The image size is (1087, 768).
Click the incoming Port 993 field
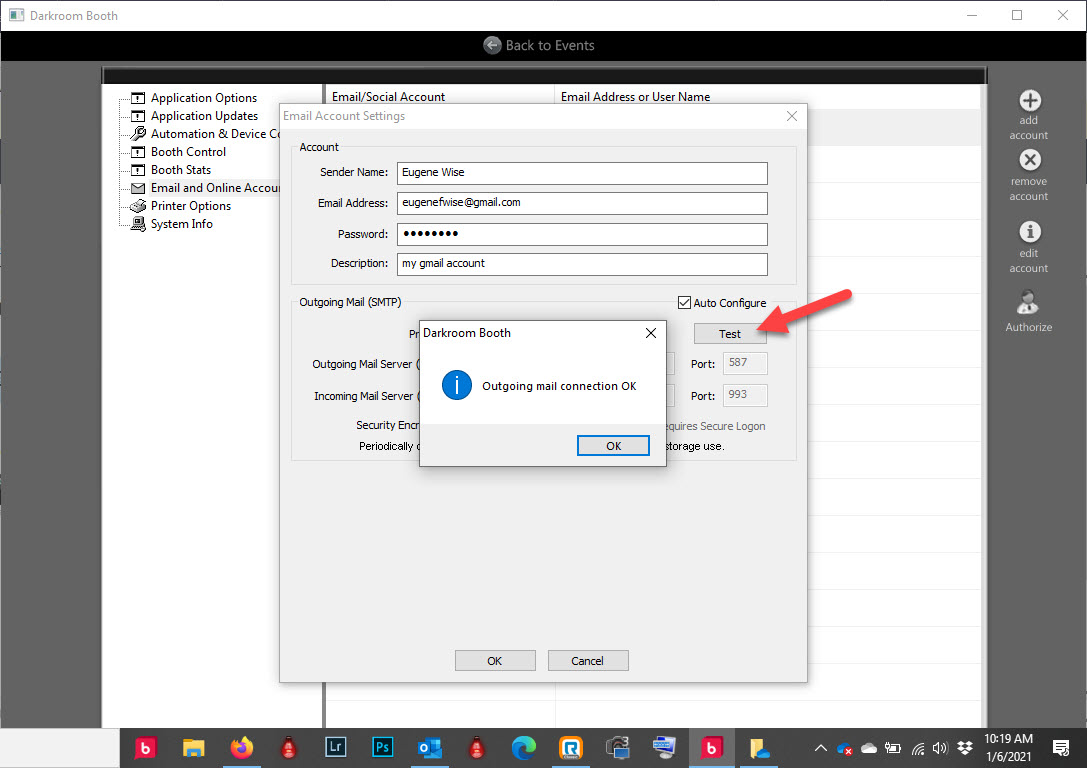(x=745, y=395)
